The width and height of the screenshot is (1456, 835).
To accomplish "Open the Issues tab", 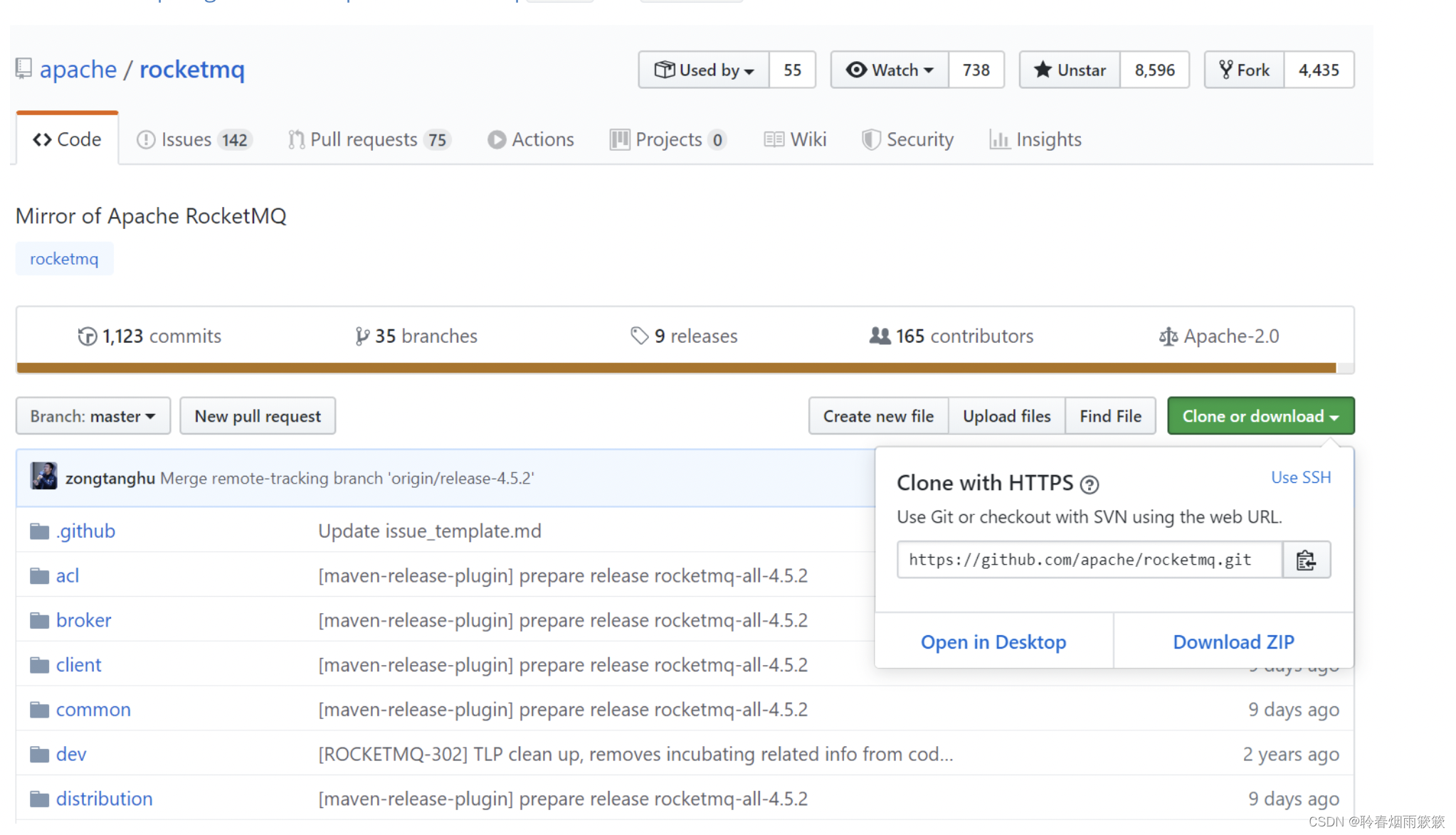I will (x=194, y=139).
